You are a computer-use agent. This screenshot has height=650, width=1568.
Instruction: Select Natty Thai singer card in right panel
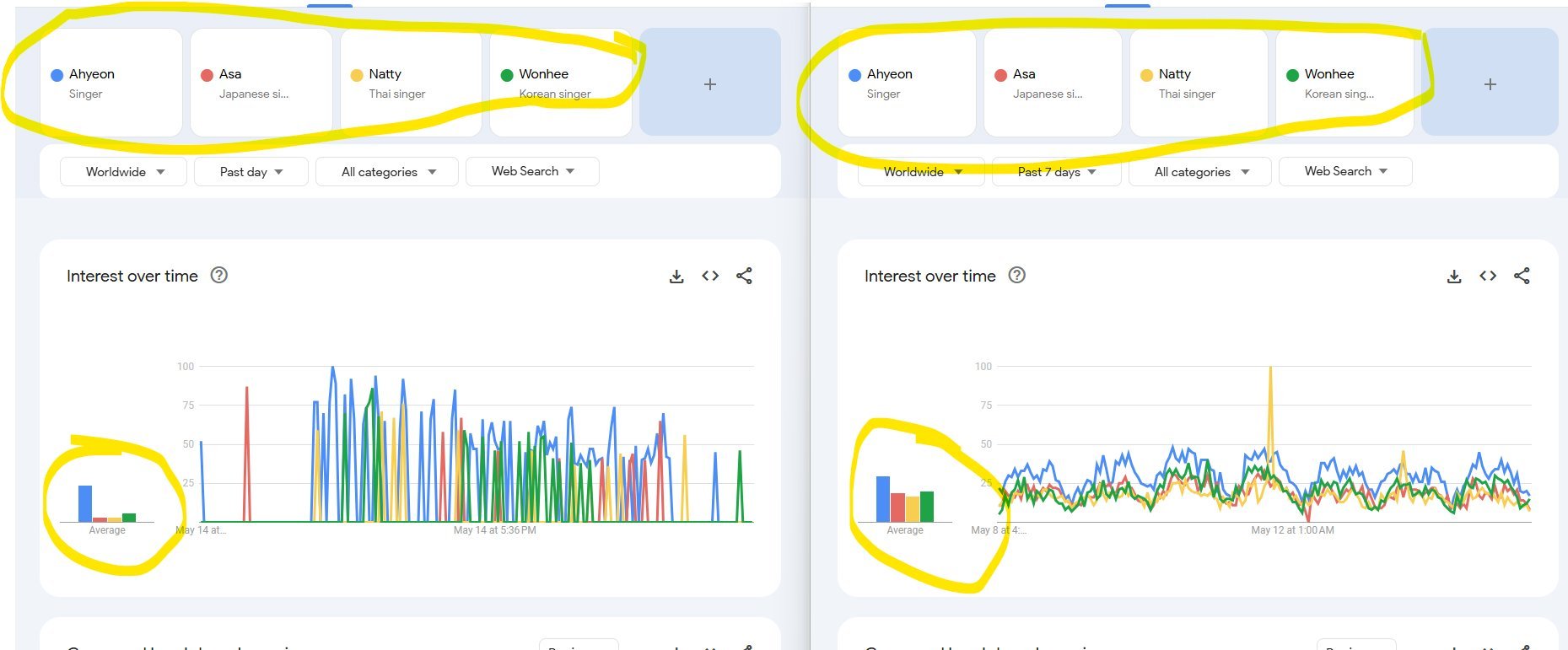coord(1199,83)
